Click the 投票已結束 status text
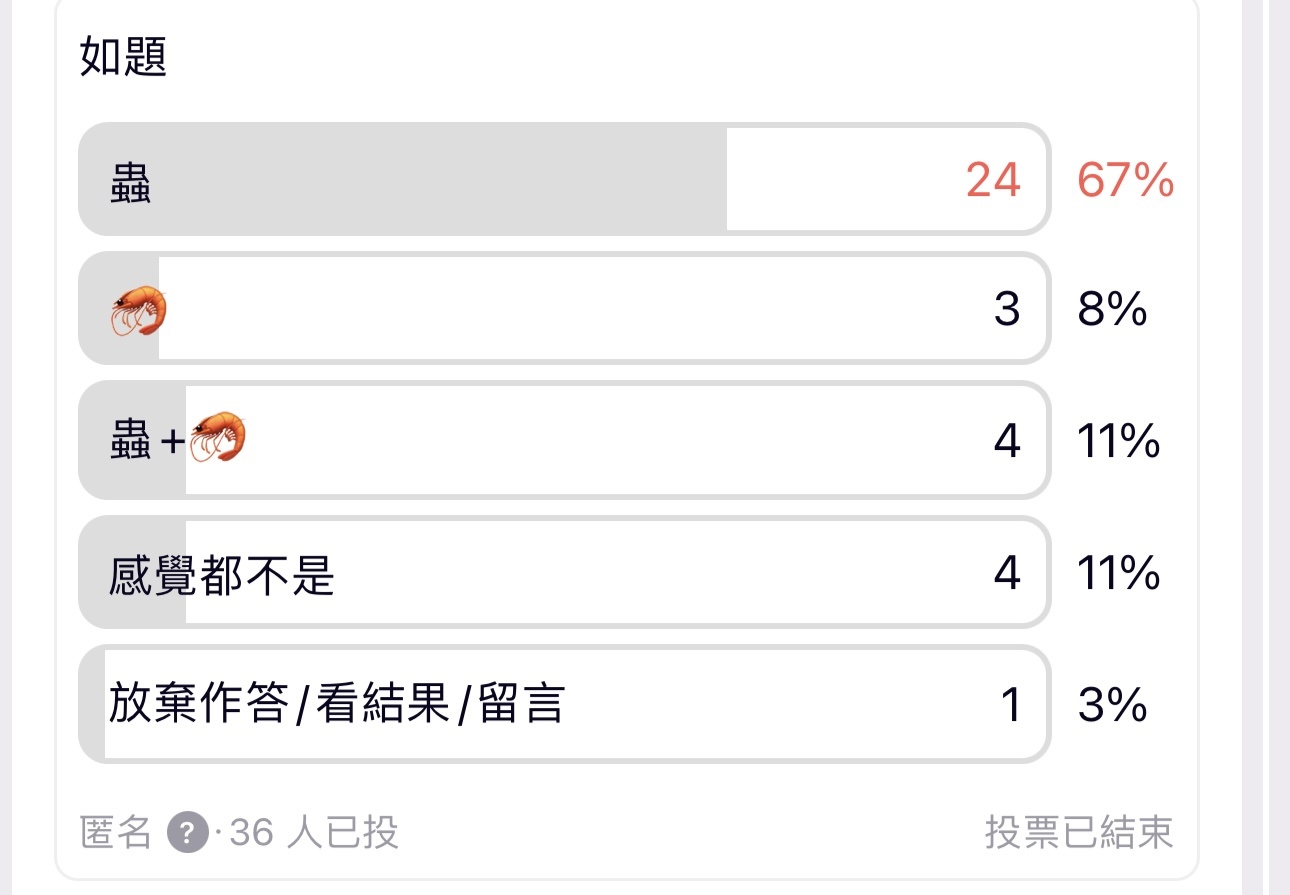Screen dimensions: 1290x895 point(1079,832)
